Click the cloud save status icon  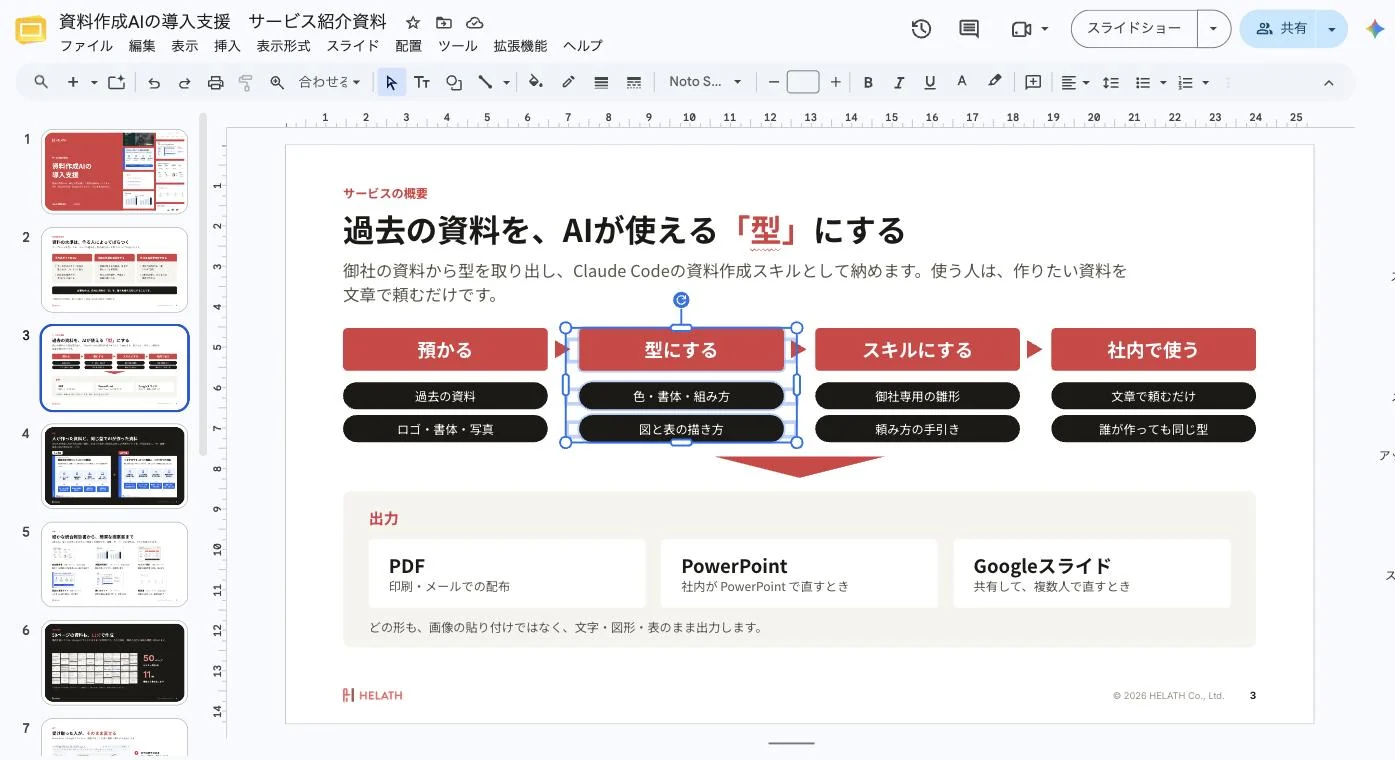pyautogui.click(x=475, y=22)
